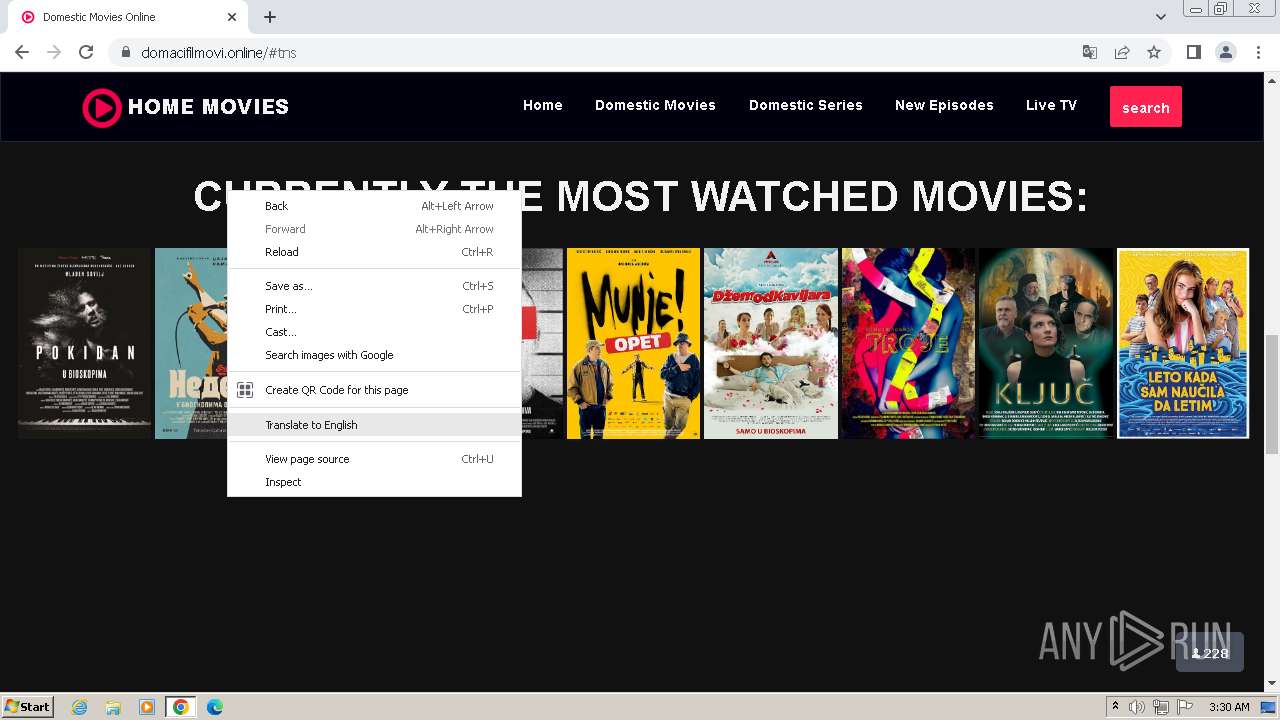Click the page vertical scrollbar thumb
Viewport: 1280px width, 720px height.
1272,394
